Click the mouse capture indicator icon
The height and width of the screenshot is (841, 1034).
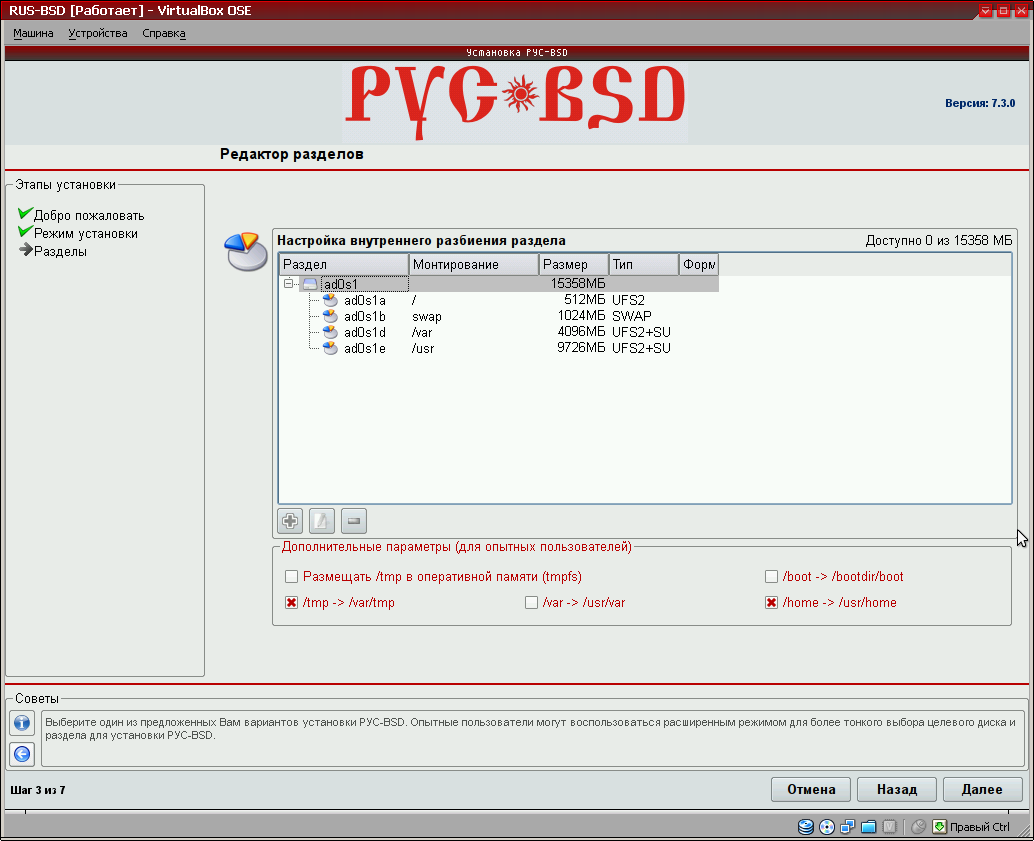pyautogui.click(x=919, y=827)
